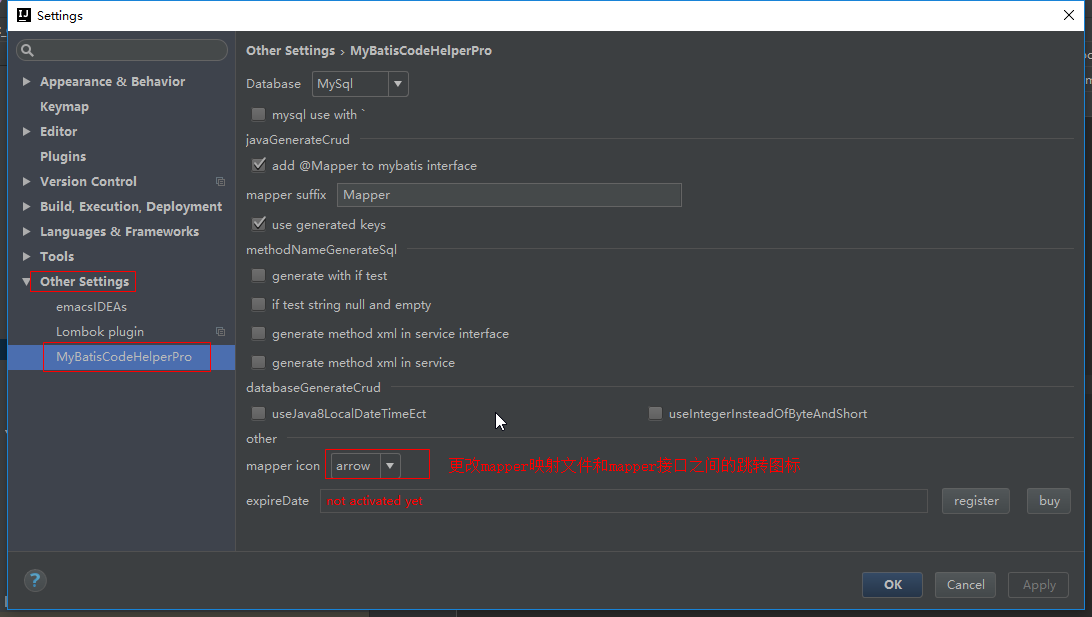Click the Apply button
This screenshot has height=617, width=1092.
coord(1038,585)
